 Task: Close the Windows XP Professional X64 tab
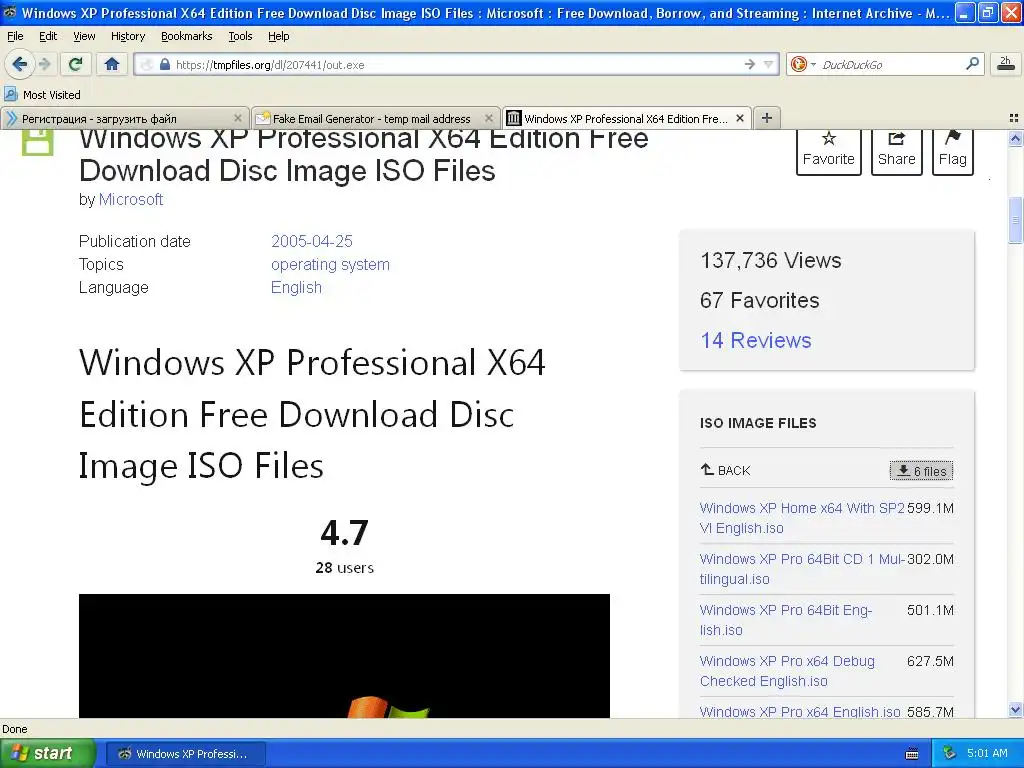point(740,118)
